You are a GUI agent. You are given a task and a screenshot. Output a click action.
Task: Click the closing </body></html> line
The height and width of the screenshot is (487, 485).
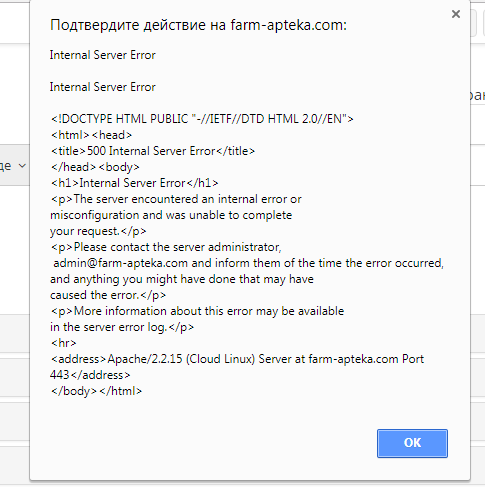[x=96, y=391]
